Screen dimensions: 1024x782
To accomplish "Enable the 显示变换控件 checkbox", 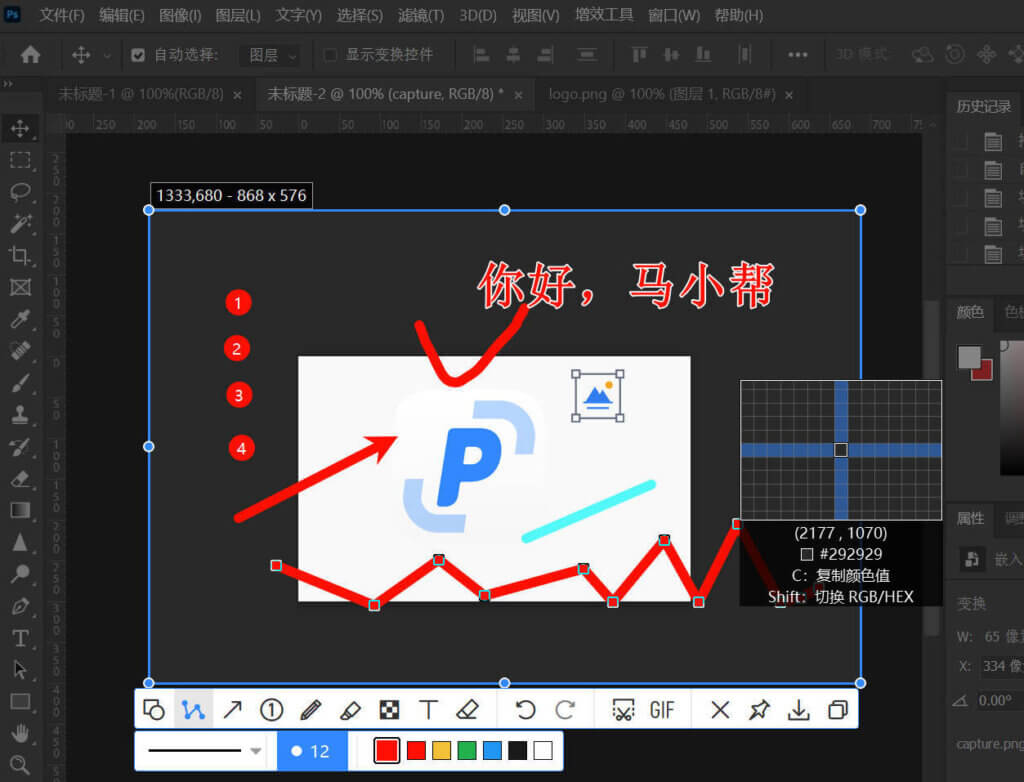I will click(x=330, y=56).
